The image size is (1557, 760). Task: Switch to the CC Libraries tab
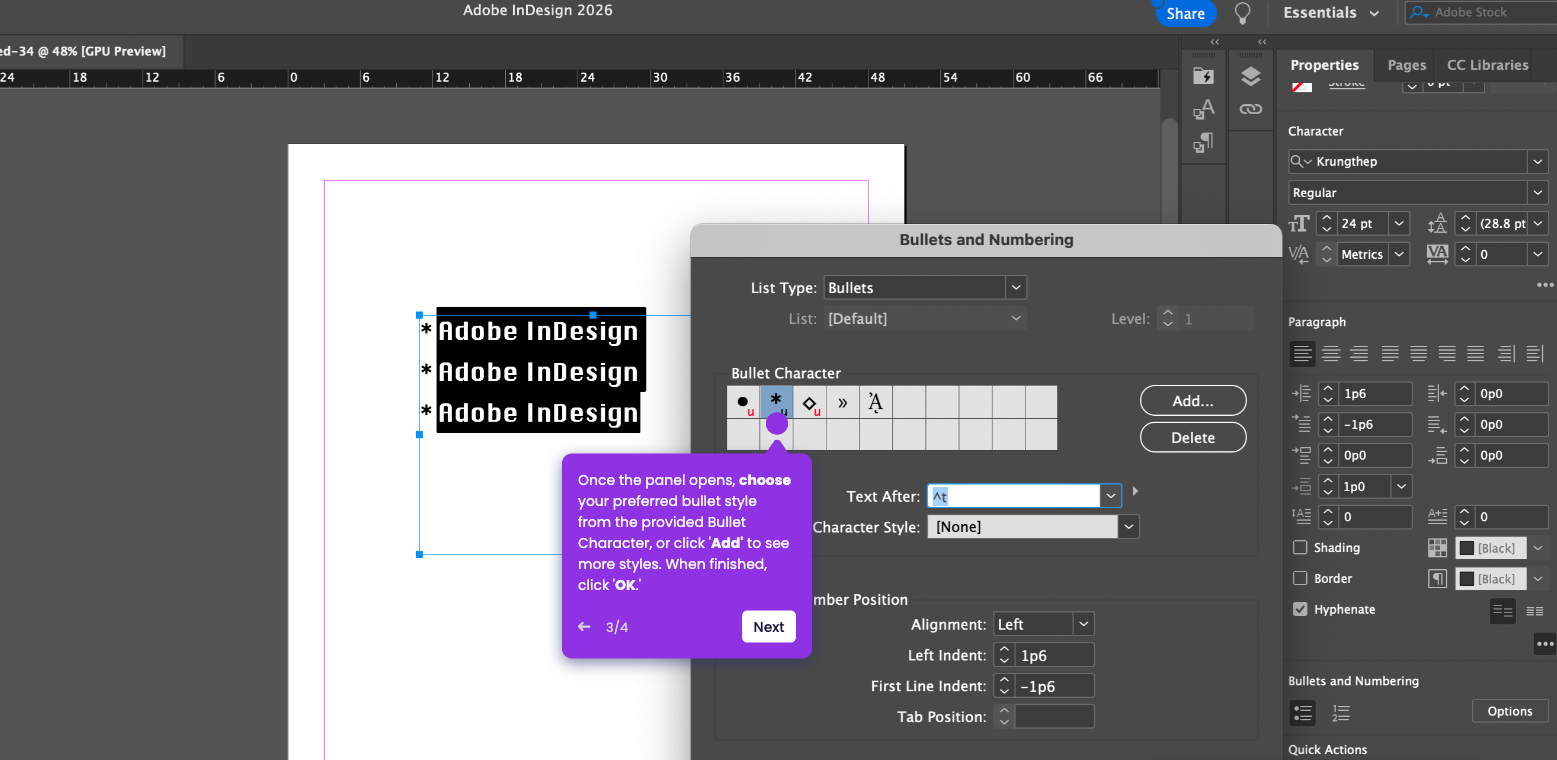point(1487,65)
